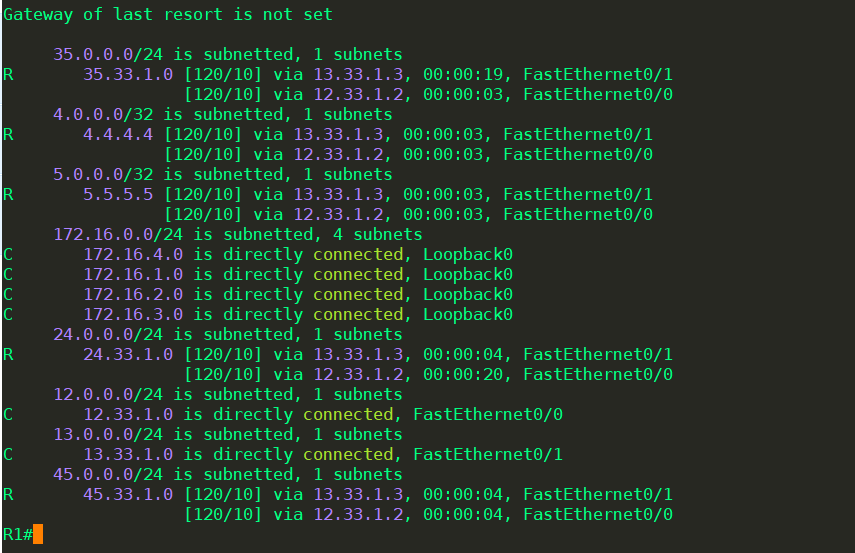855x553 pixels.
Task: Click the 12.33.1.0 directly connected entry
Action: click(x=323, y=414)
